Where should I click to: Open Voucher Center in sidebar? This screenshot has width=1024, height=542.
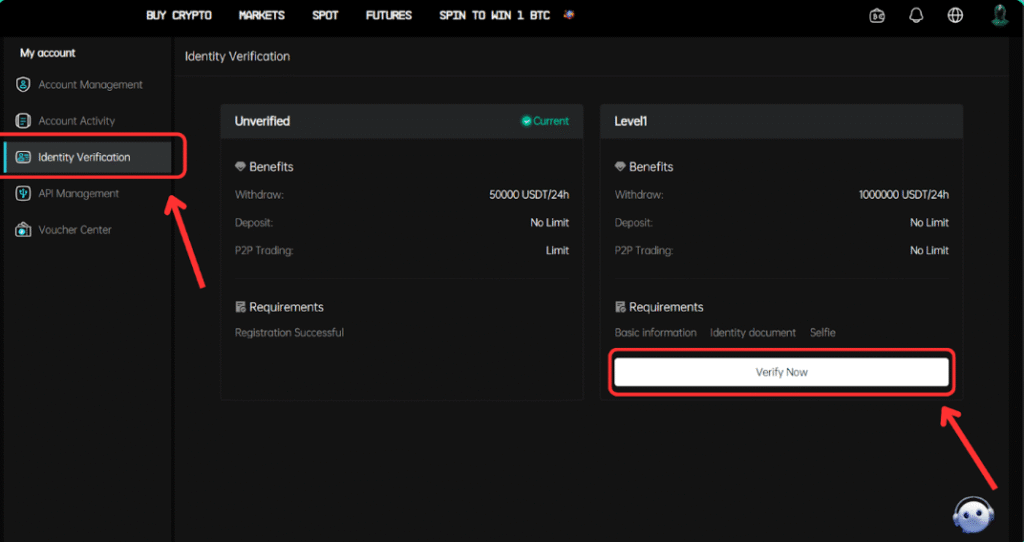(75, 230)
